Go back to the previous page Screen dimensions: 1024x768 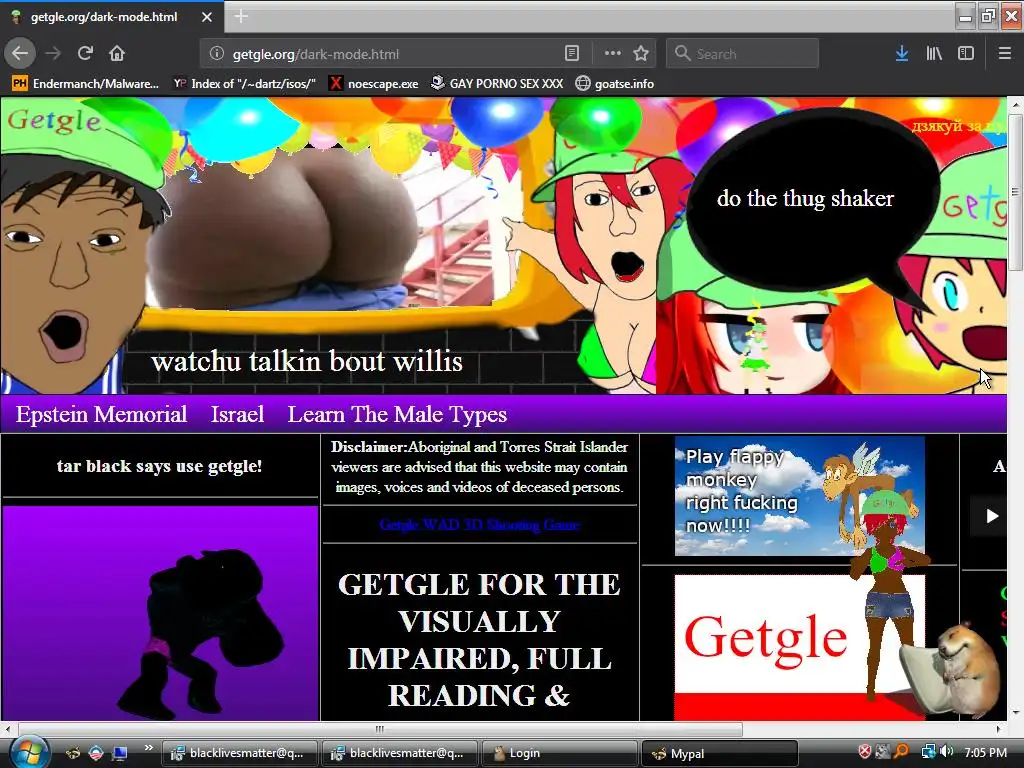[x=20, y=53]
